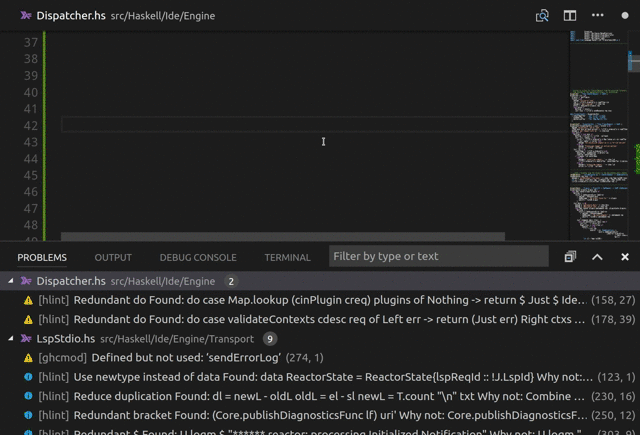Collapse all problems with the collapse icon

point(570,257)
